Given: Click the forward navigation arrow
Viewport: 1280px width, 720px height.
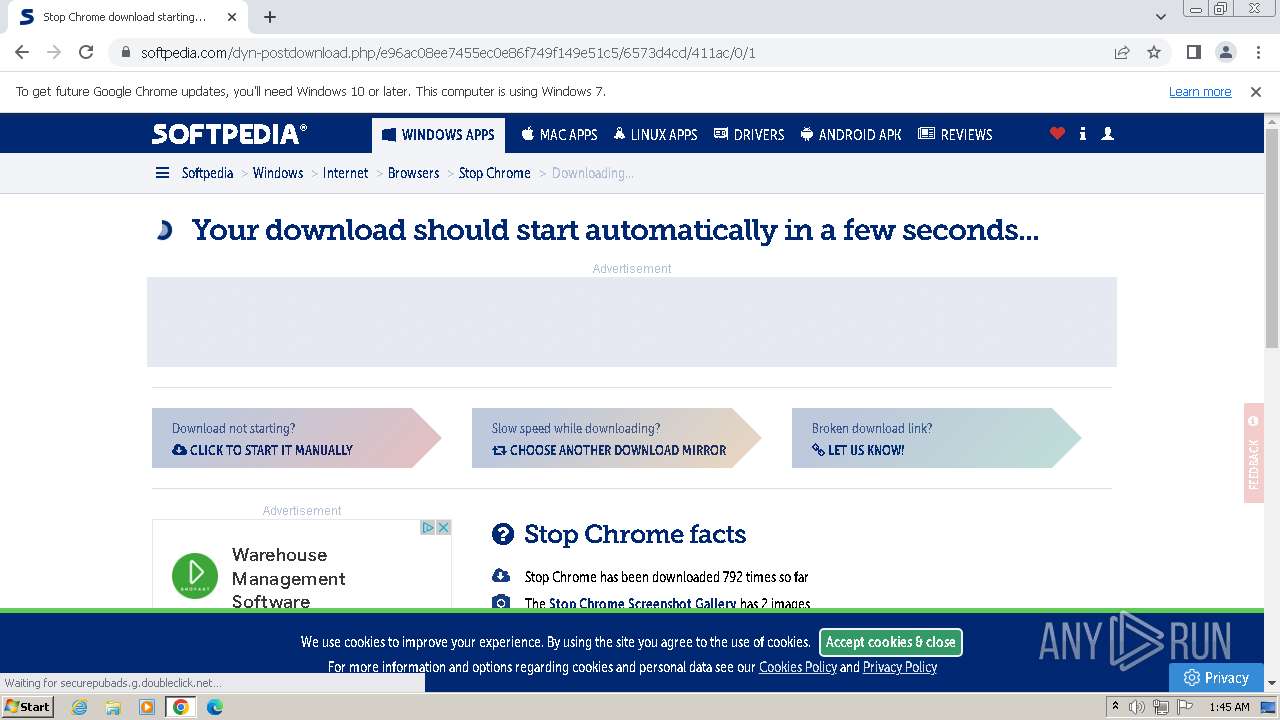Looking at the screenshot, I should coord(54,52).
